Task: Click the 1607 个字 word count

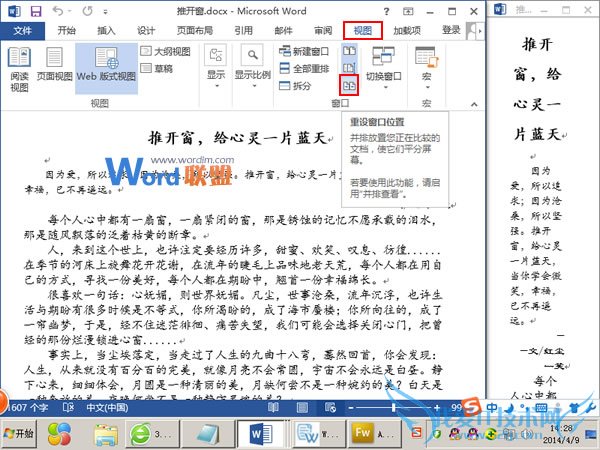Action: pos(28,408)
